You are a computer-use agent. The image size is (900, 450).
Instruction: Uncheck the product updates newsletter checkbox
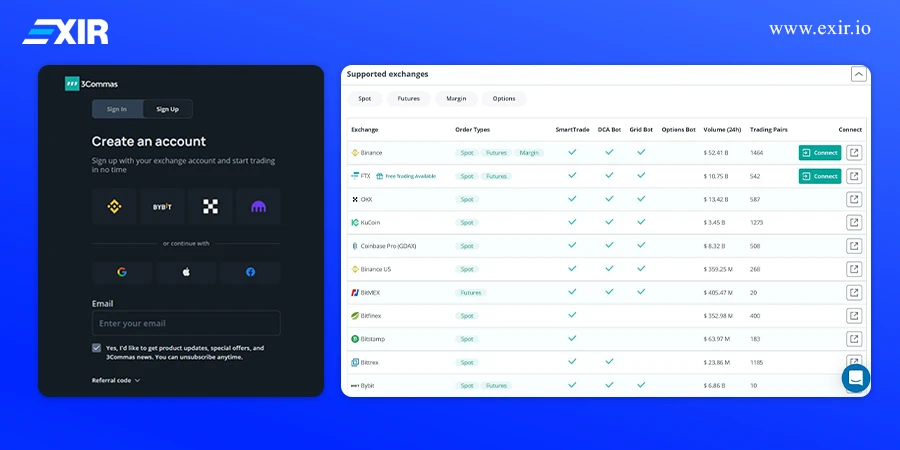point(96,348)
